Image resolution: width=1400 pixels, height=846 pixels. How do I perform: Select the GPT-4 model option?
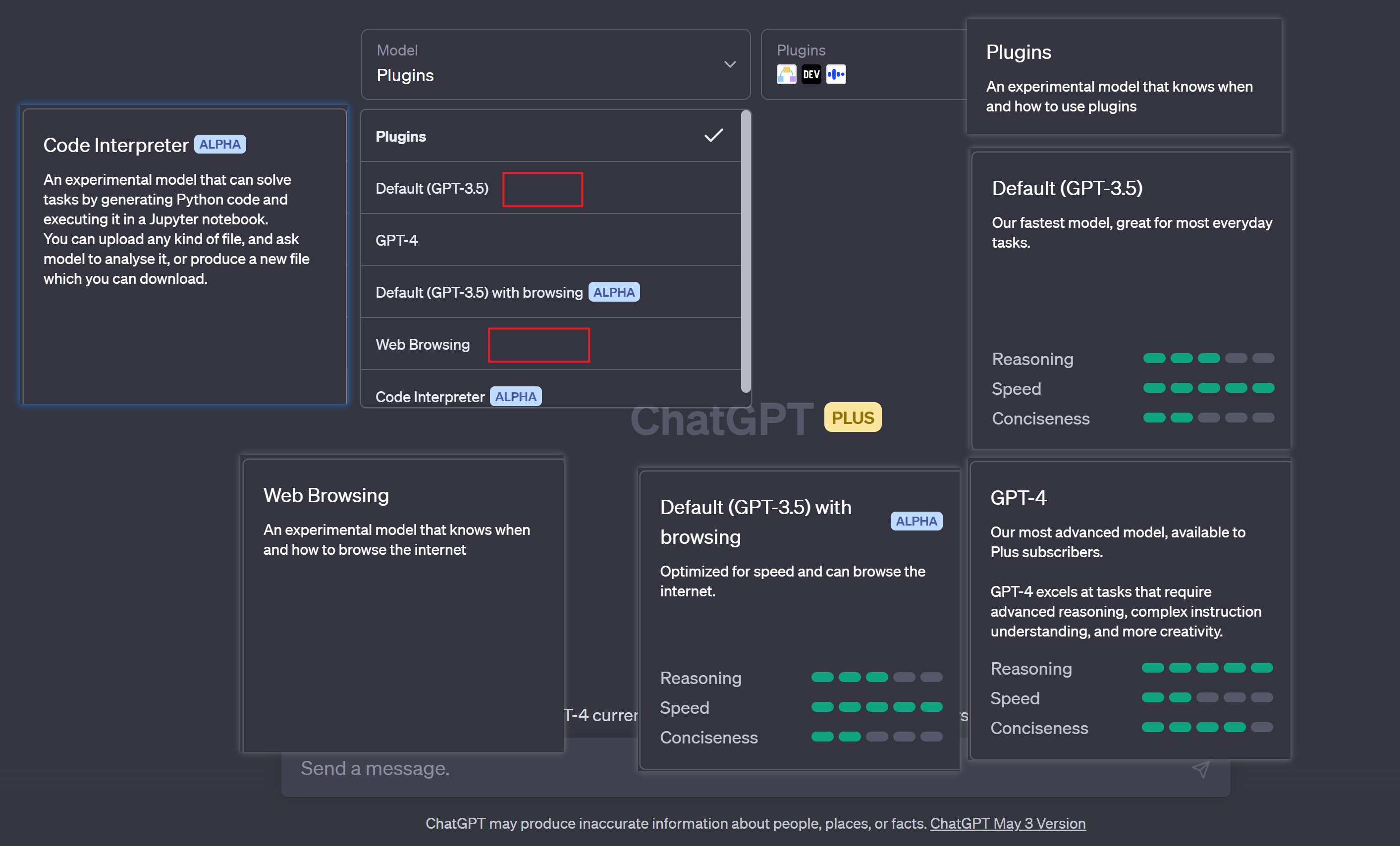pos(396,240)
